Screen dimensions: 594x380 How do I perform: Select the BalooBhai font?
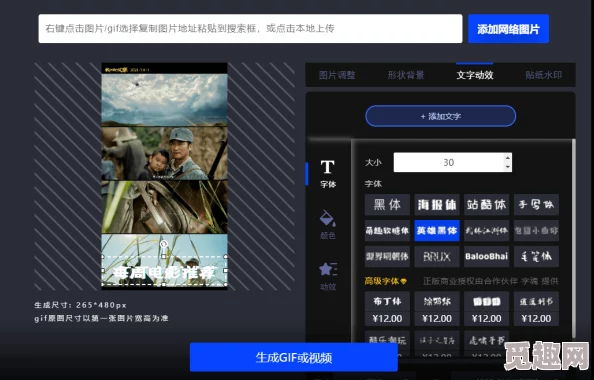[486, 256]
